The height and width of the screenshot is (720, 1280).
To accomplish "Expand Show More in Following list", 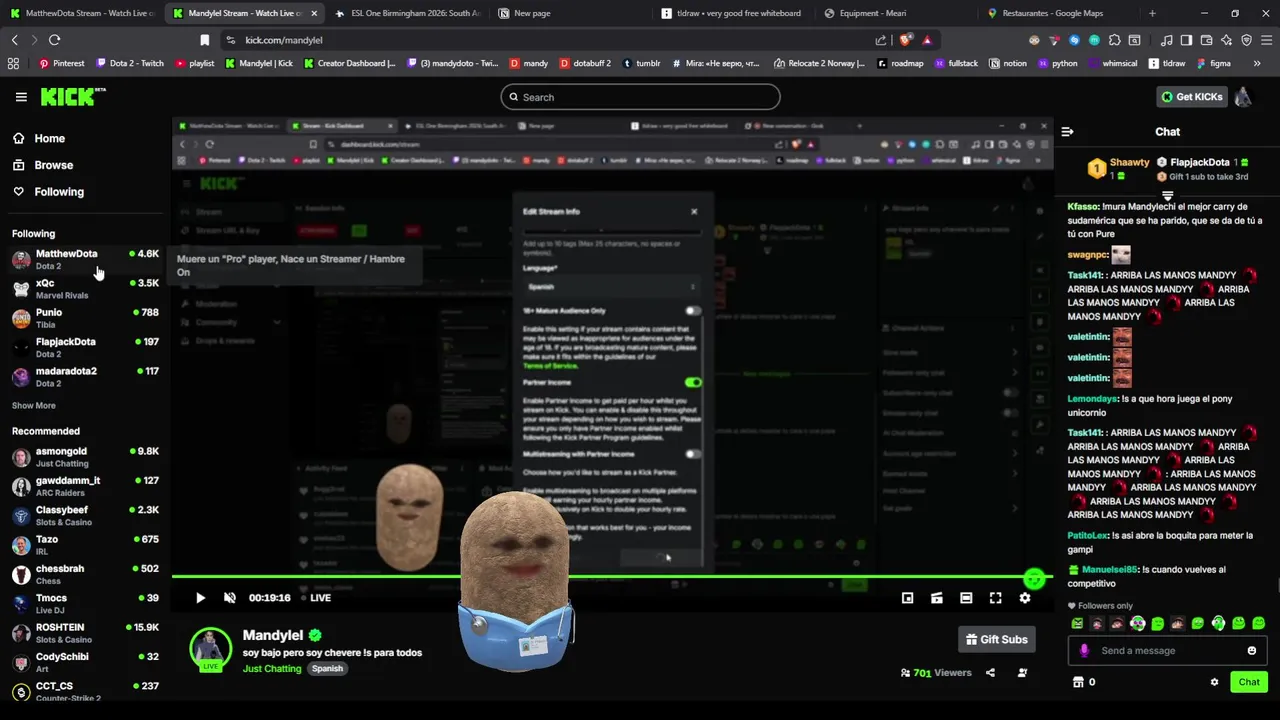I will 34,406.
